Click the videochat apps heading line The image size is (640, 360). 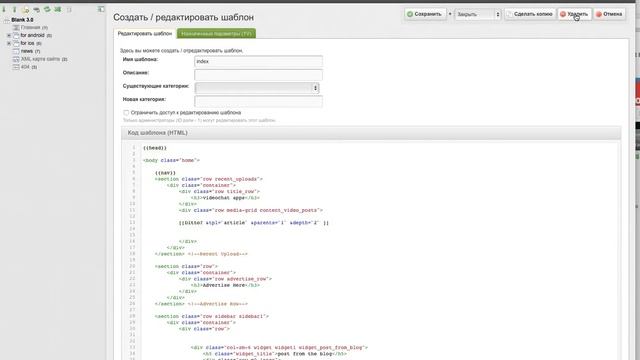tap(225, 198)
